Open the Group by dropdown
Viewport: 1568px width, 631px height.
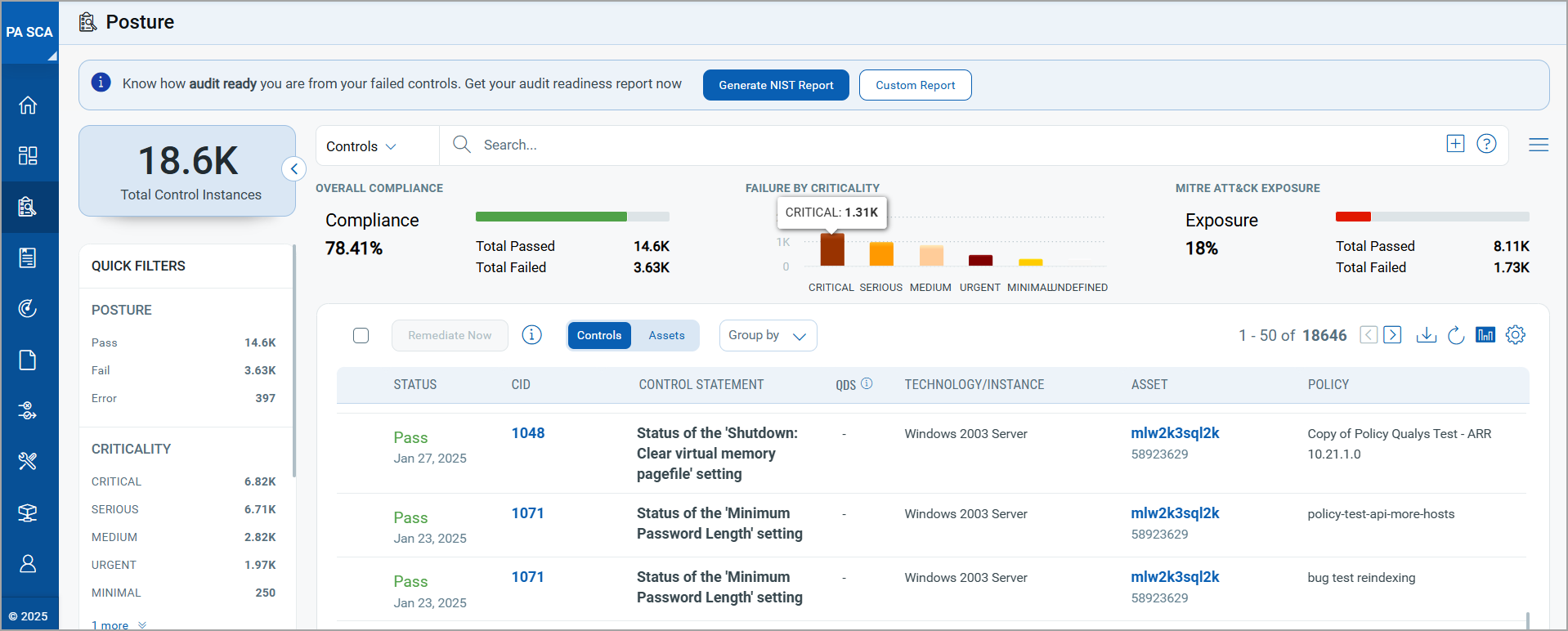pyautogui.click(x=768, y=336)
